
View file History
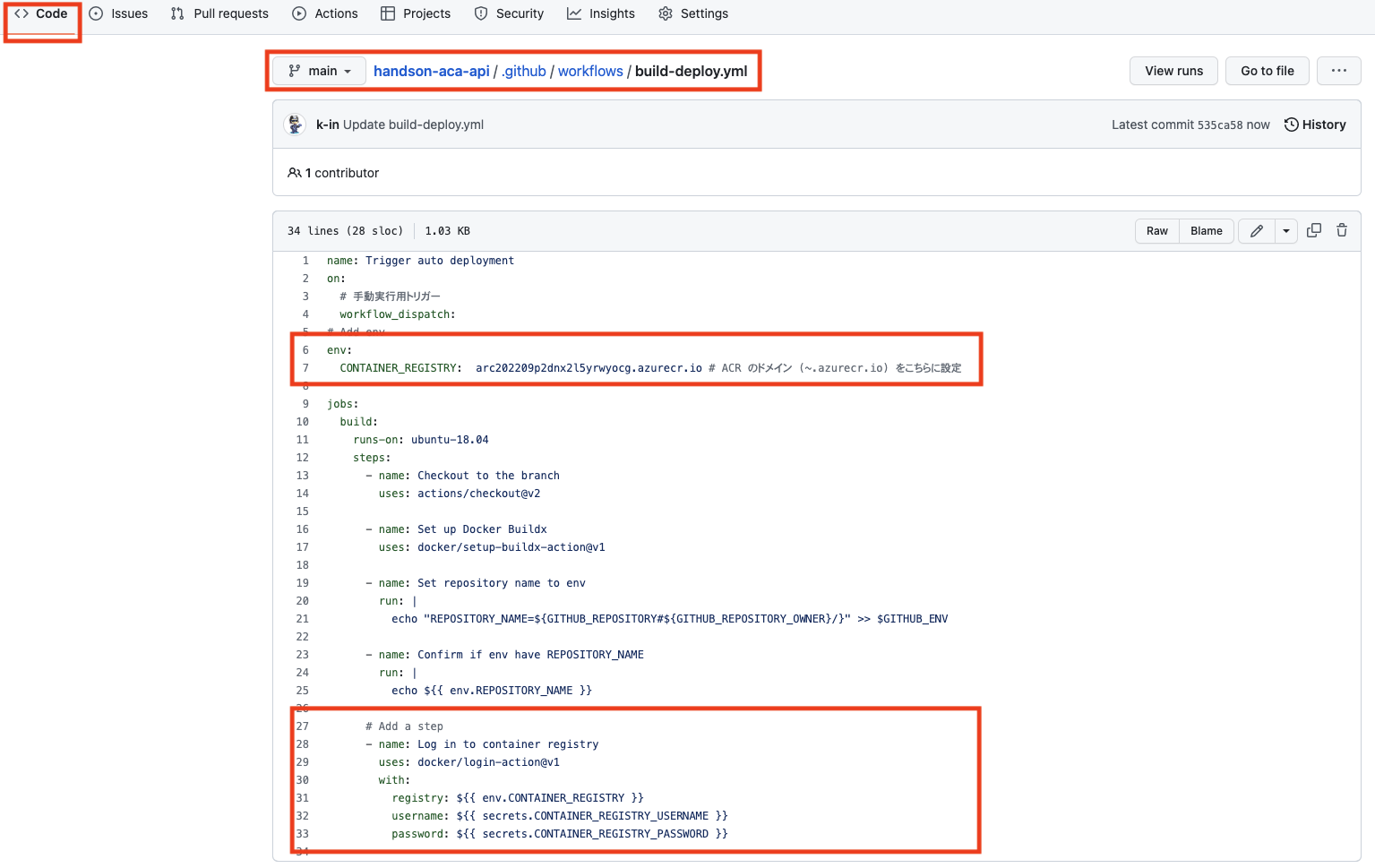pos(1315,125)
